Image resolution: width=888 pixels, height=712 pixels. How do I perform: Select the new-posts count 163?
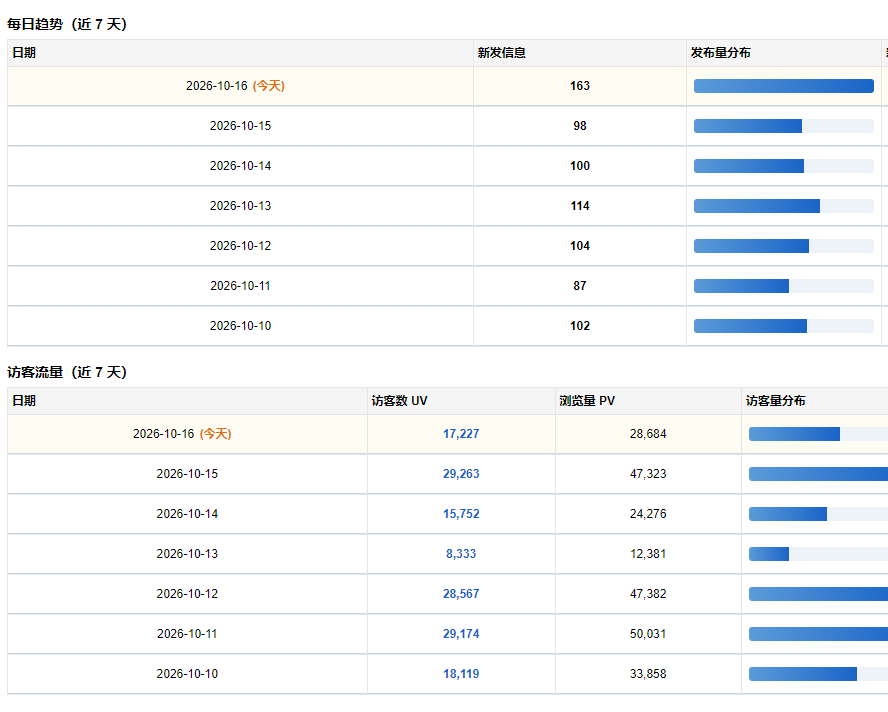click(580, 86)
